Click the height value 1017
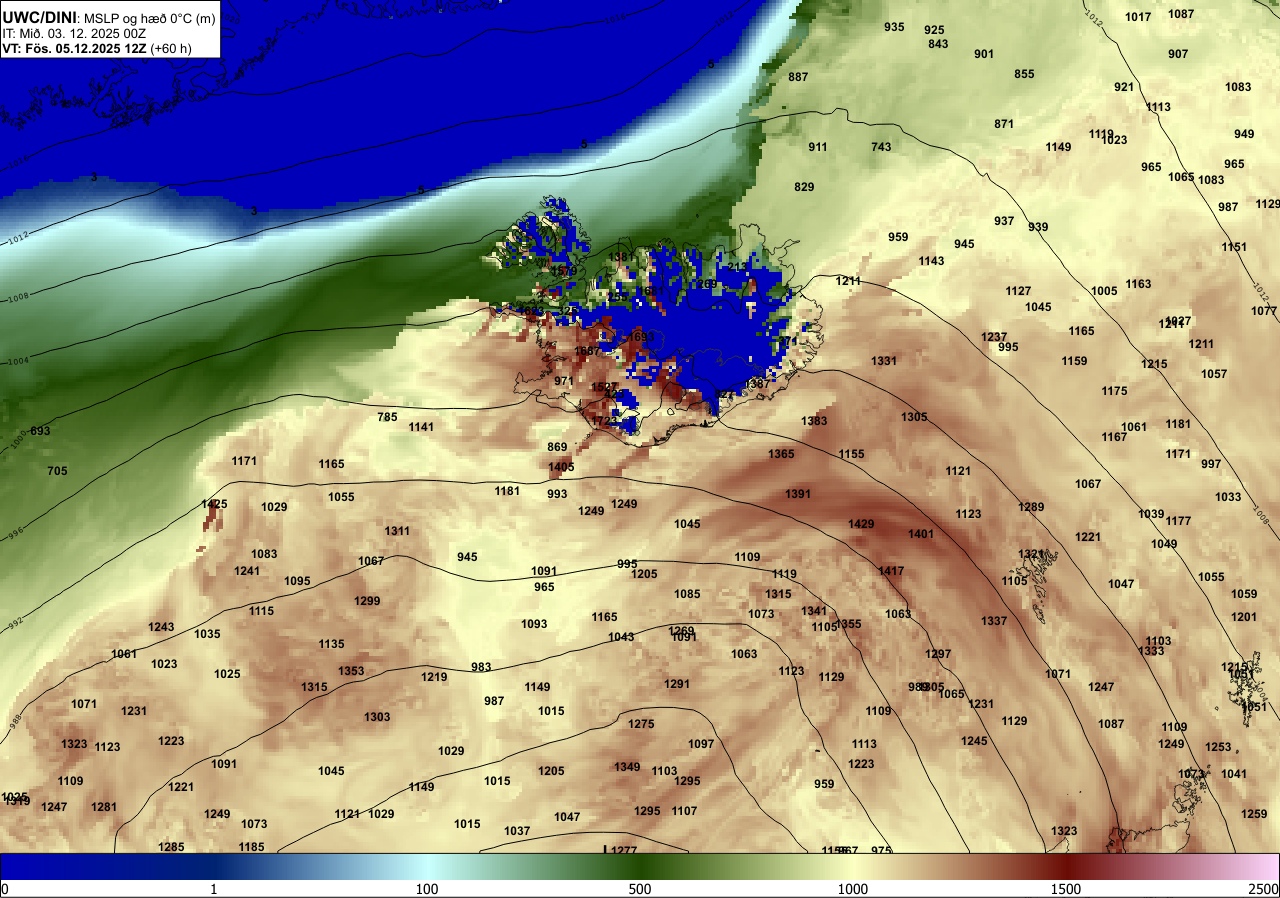Screen dimensions: 1280x898 coord(1138,17)
